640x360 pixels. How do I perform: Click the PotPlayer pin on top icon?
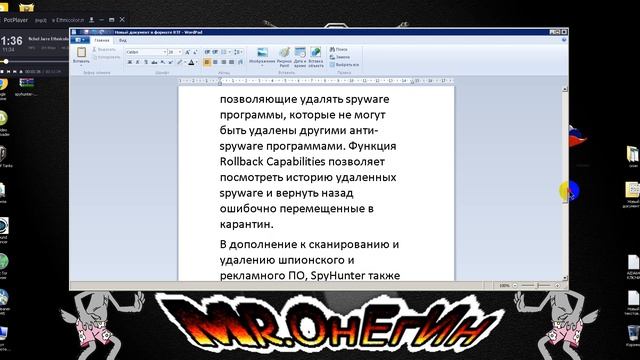pyautogui.click(x=92, y=20)
